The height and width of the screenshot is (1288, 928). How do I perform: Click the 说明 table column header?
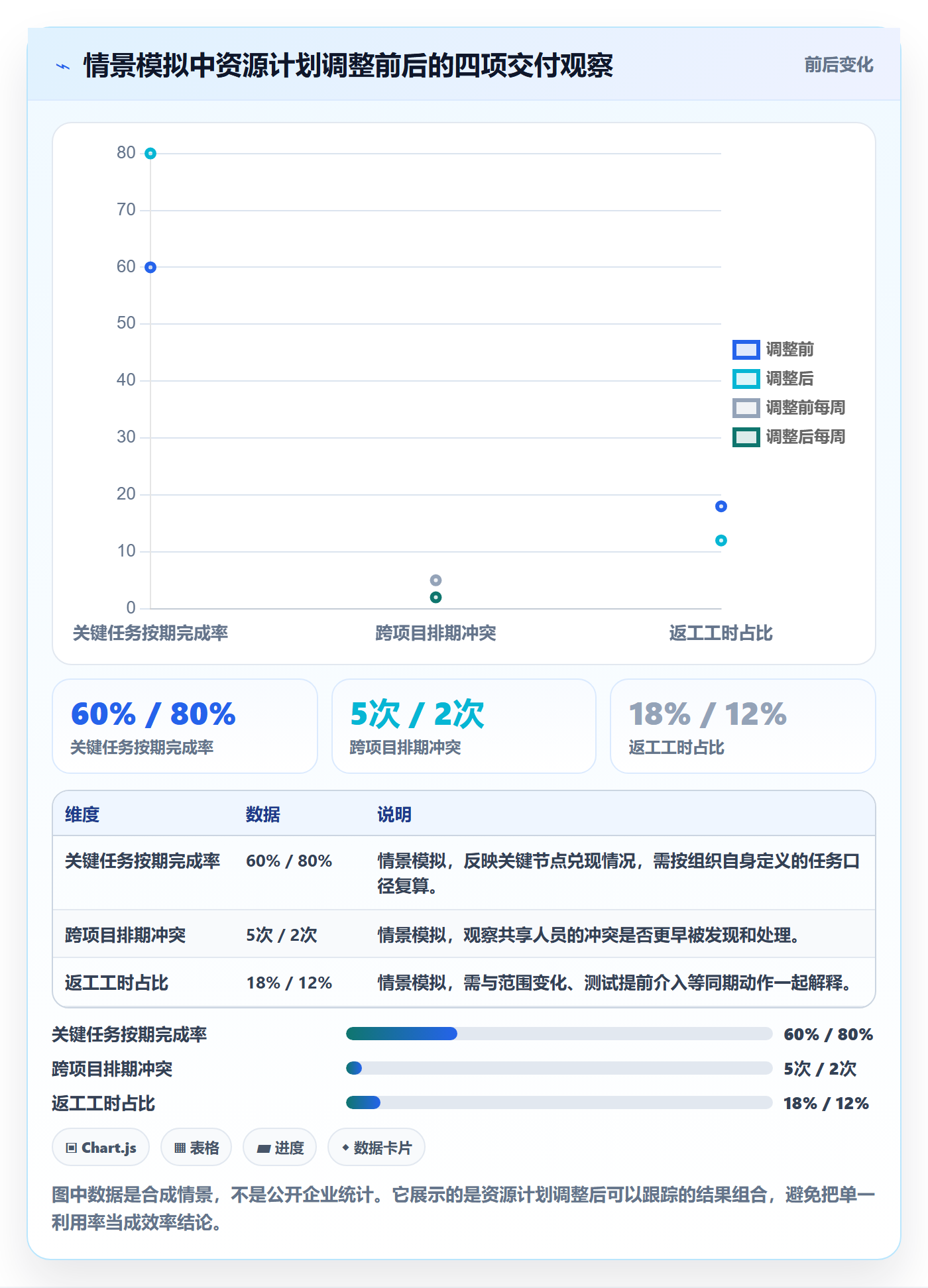pyautogui.click(x=394, y=814)
